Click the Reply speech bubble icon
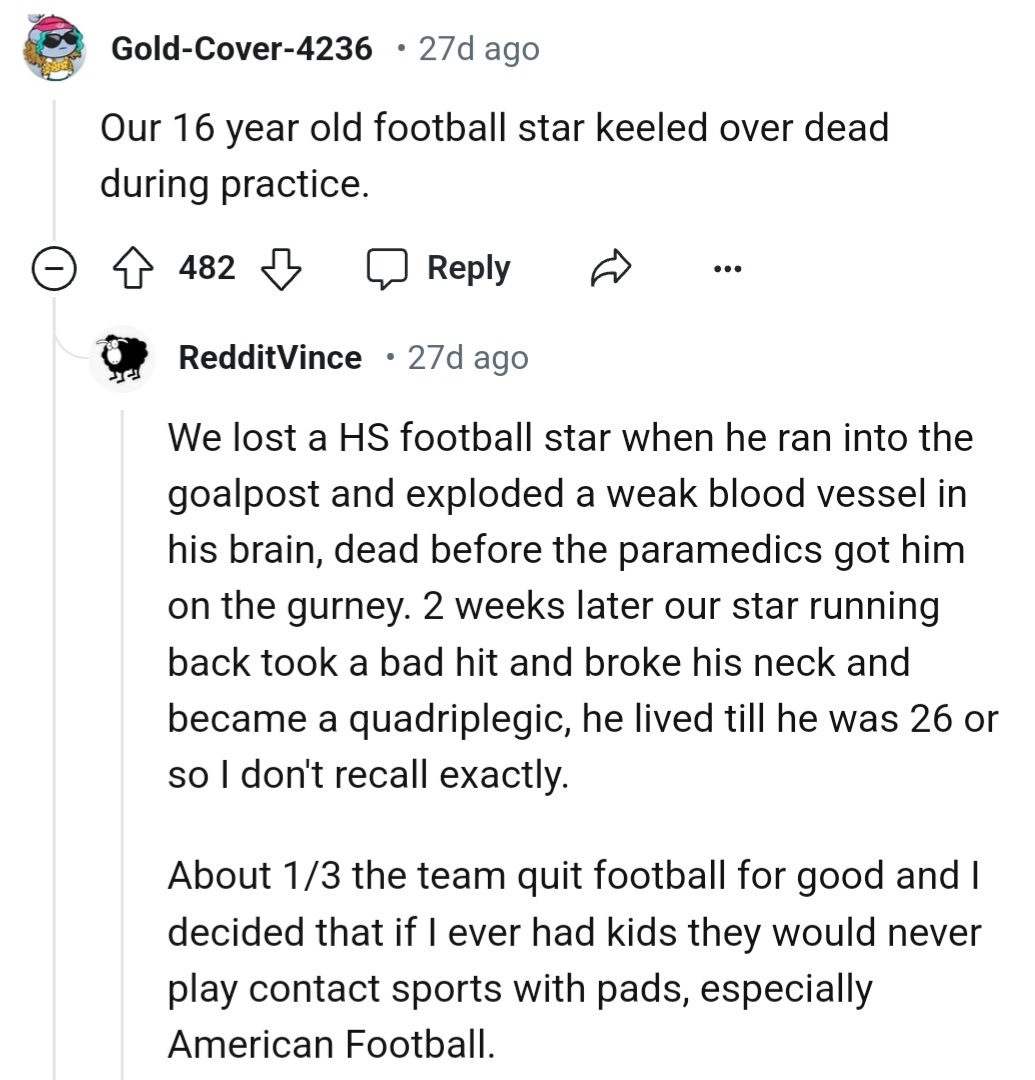This screenshot has width=1035, height=1080. tap(392, 266)
